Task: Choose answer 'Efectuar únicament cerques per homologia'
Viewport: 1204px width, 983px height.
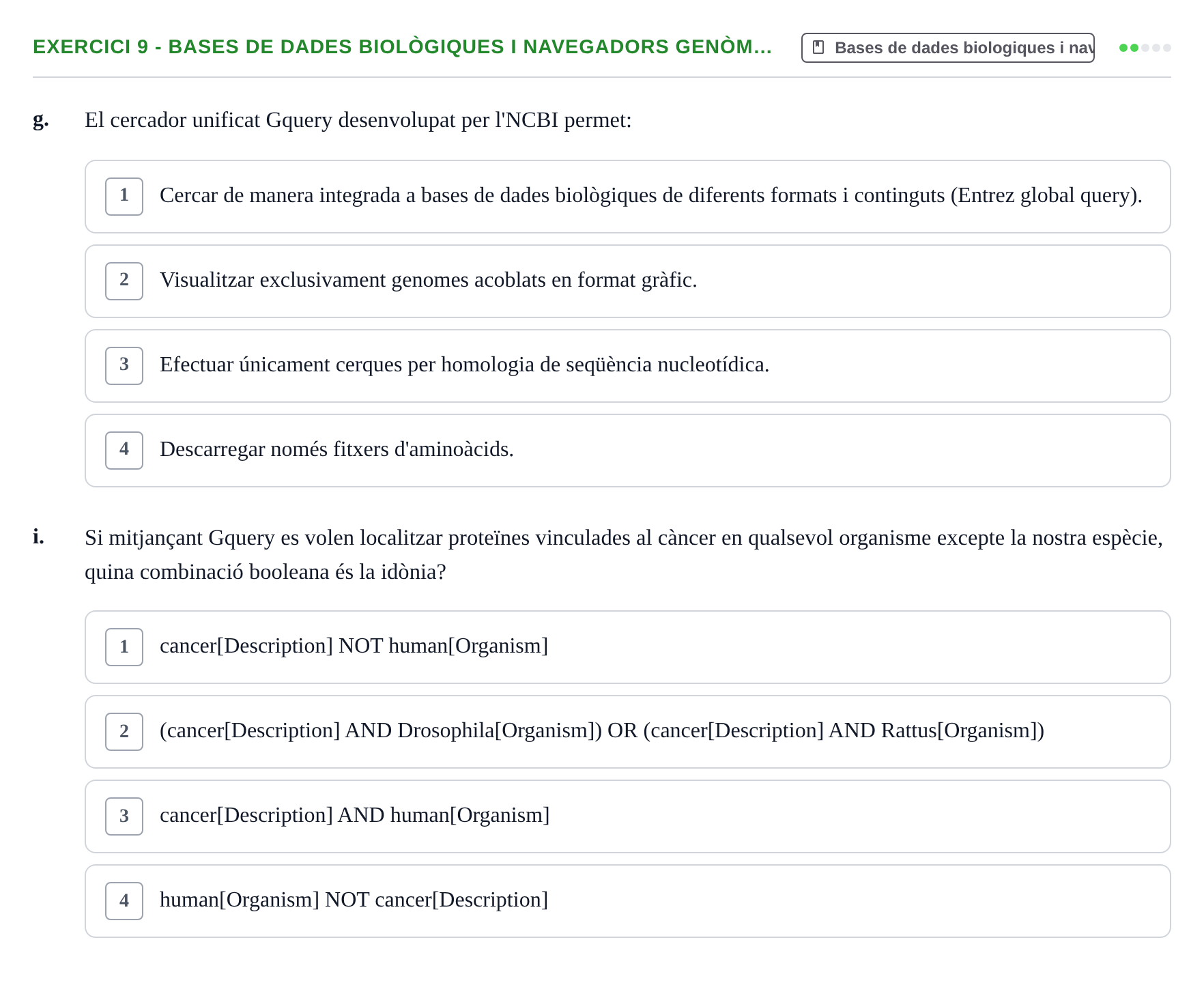Action: pyautogui.click(x=627, y=366)
